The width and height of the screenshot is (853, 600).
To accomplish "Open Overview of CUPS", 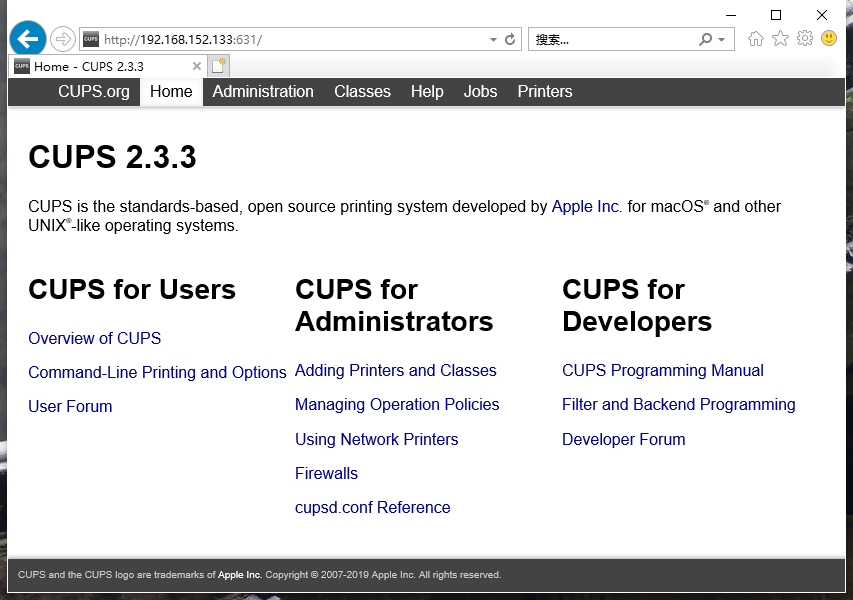I will click(94, 338).
